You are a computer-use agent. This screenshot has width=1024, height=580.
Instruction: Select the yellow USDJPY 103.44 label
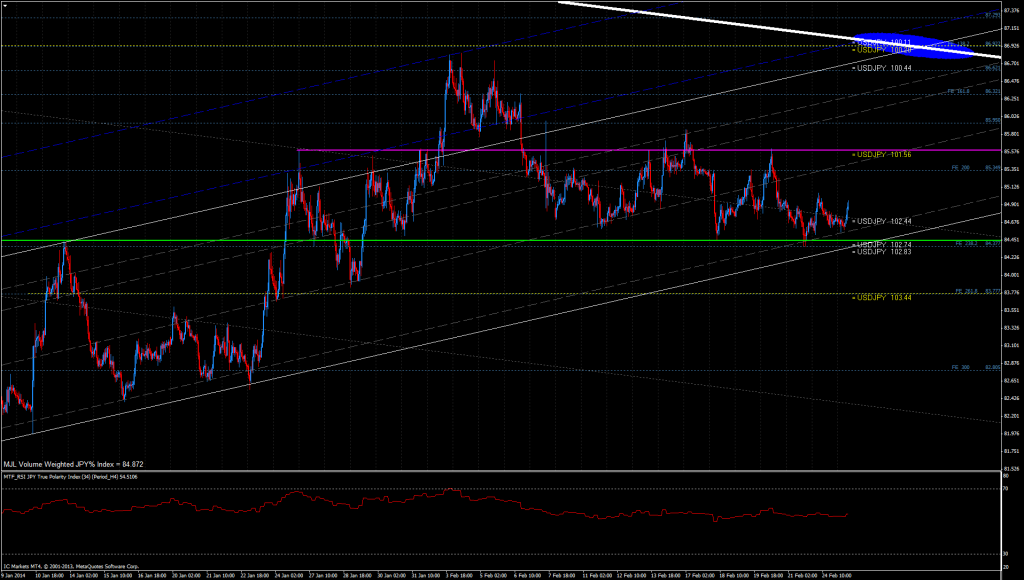(884, 297)
